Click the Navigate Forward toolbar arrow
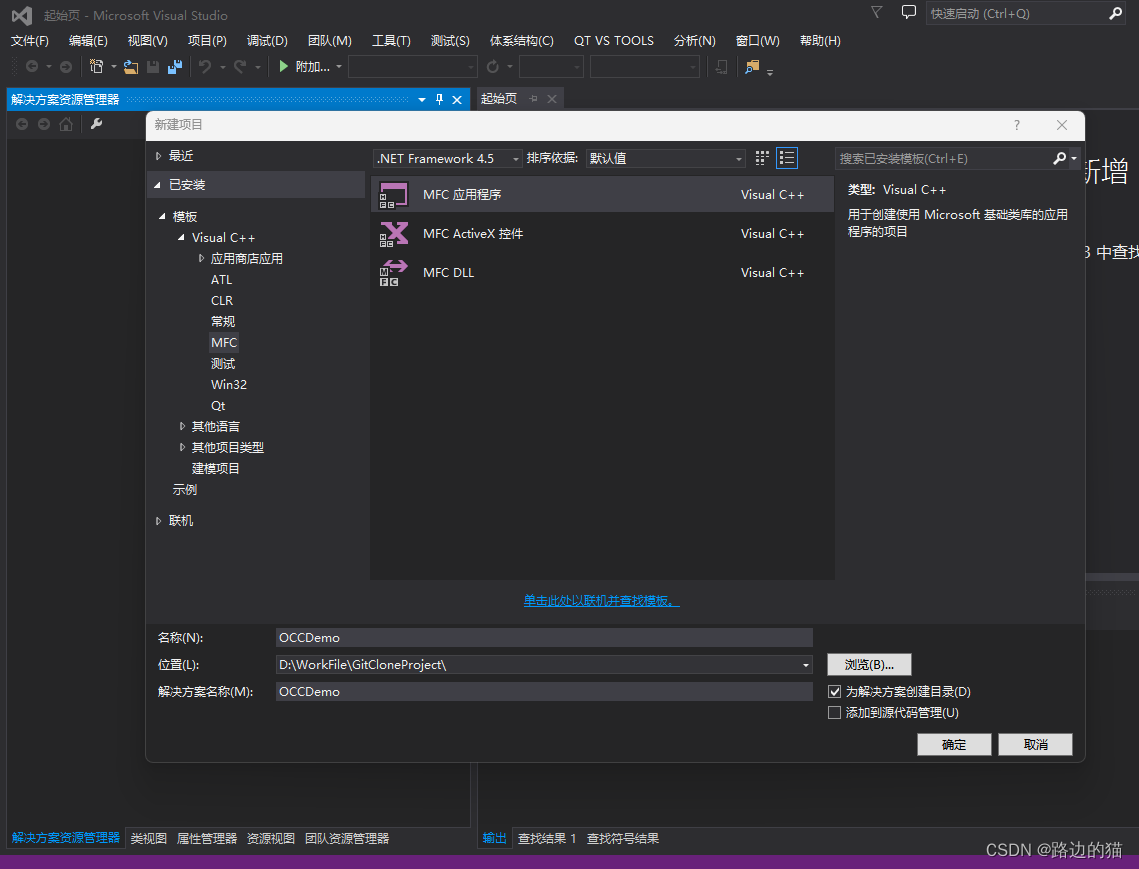 [x=66, y=67]
